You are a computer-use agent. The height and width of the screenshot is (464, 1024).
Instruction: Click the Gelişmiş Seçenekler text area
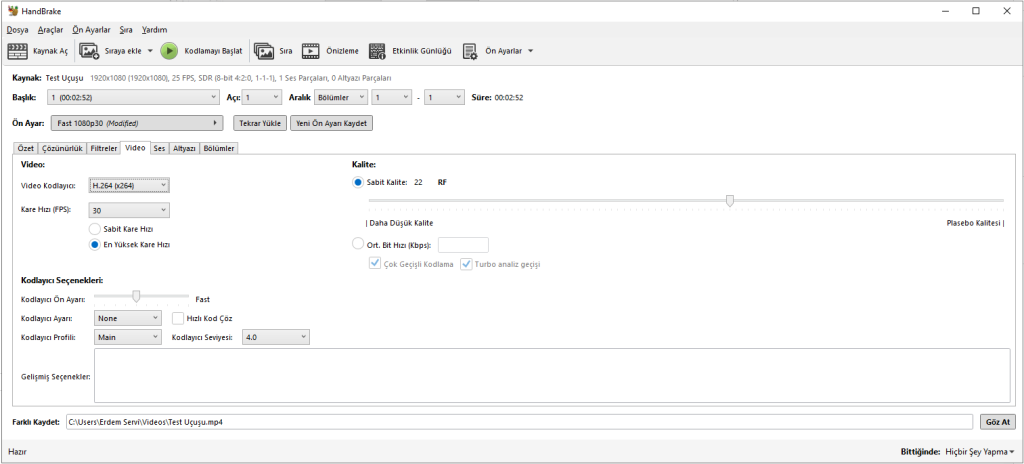(552, 376)
